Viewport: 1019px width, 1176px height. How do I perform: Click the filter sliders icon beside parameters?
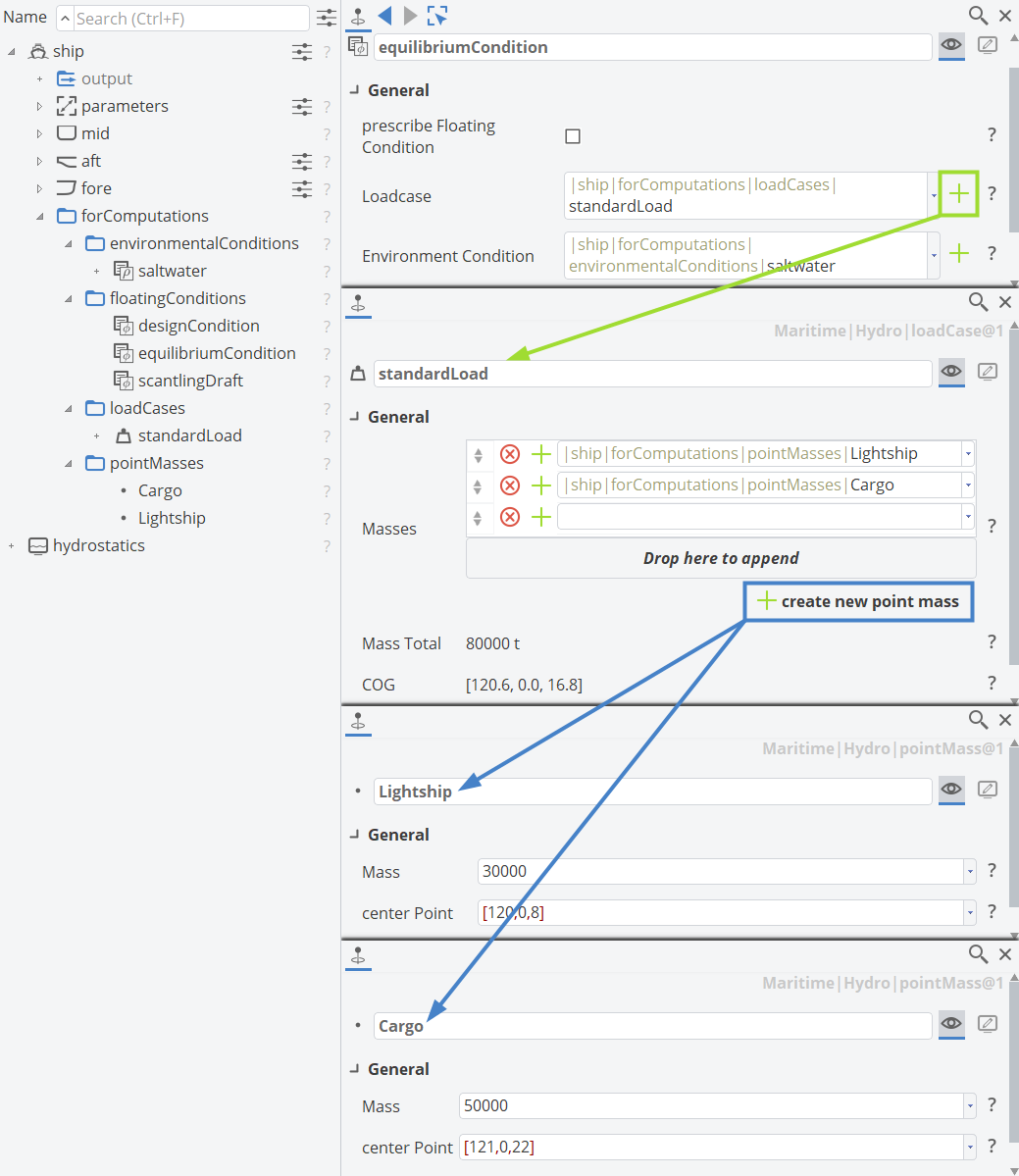point(301,106)
